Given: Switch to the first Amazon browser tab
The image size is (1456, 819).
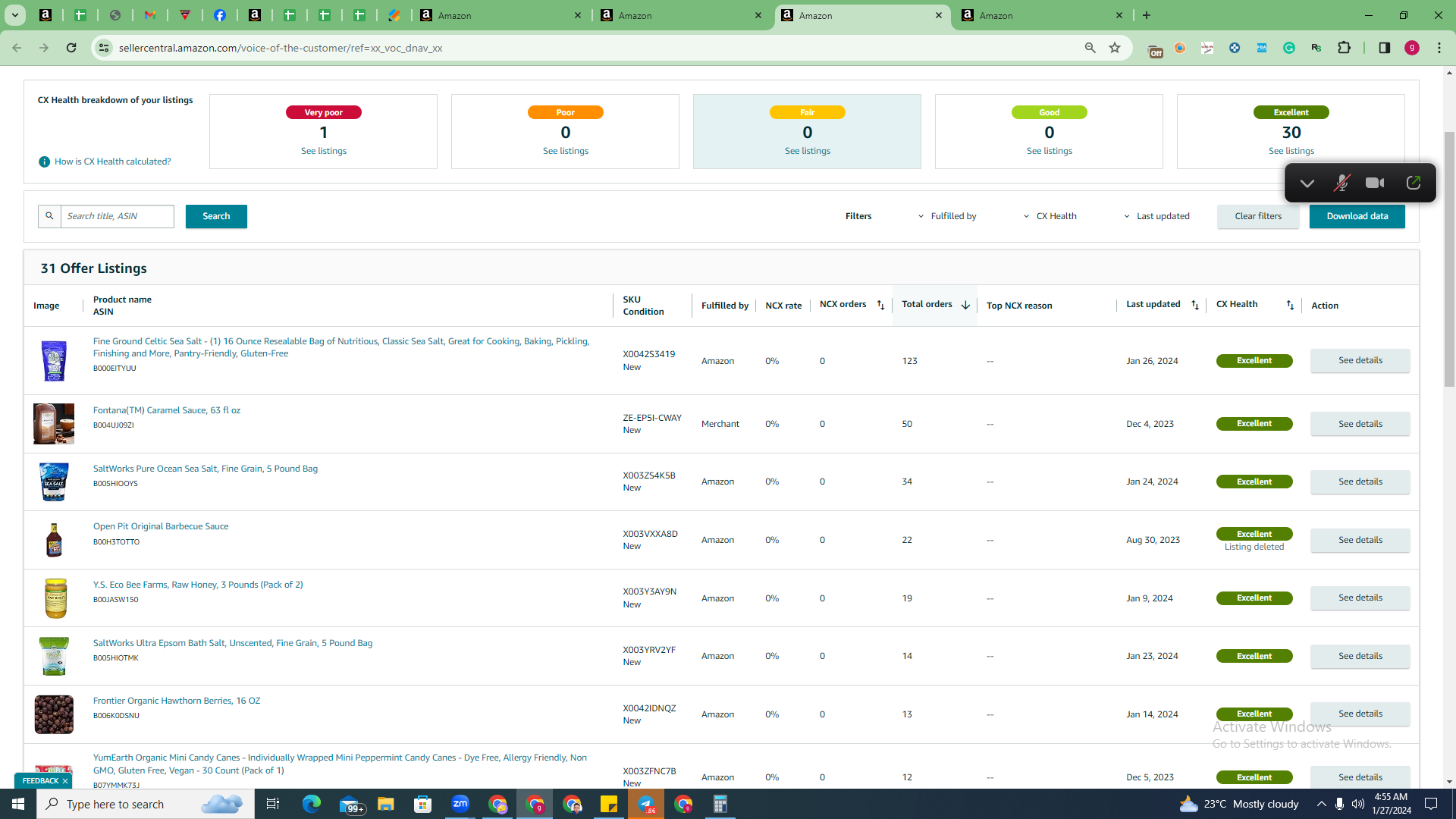Looking at the screenshot, I should coord(500,15).
